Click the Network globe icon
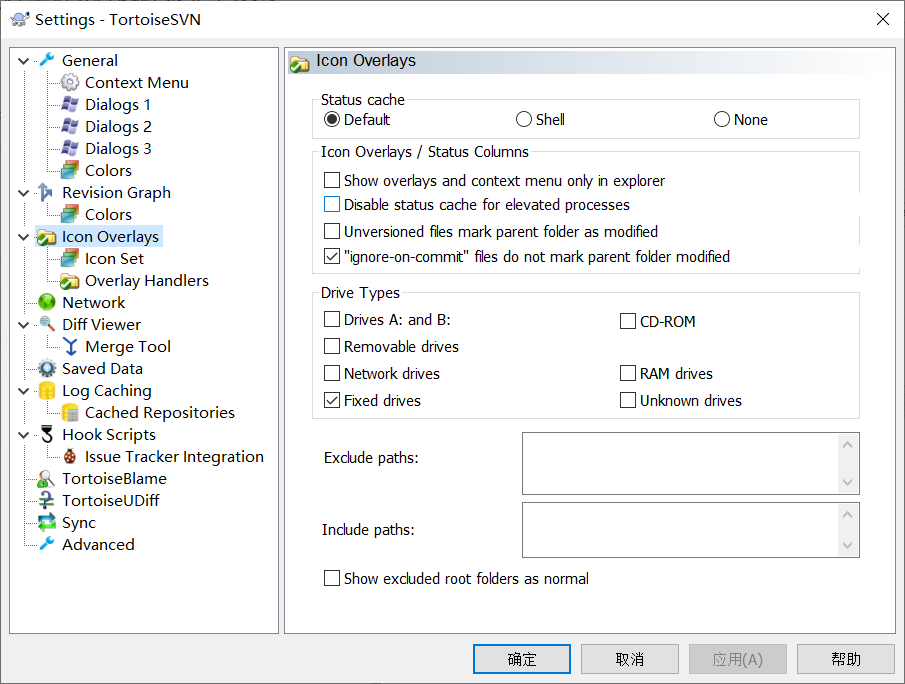The image size is (905, 684). pos(47,302)
